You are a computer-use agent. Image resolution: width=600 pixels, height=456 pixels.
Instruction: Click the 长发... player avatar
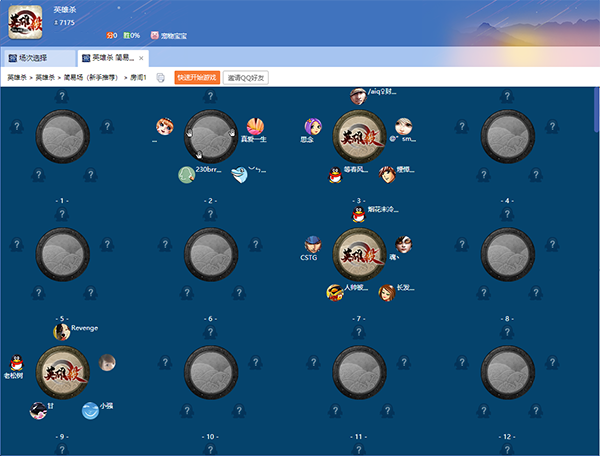coord(387,293)
